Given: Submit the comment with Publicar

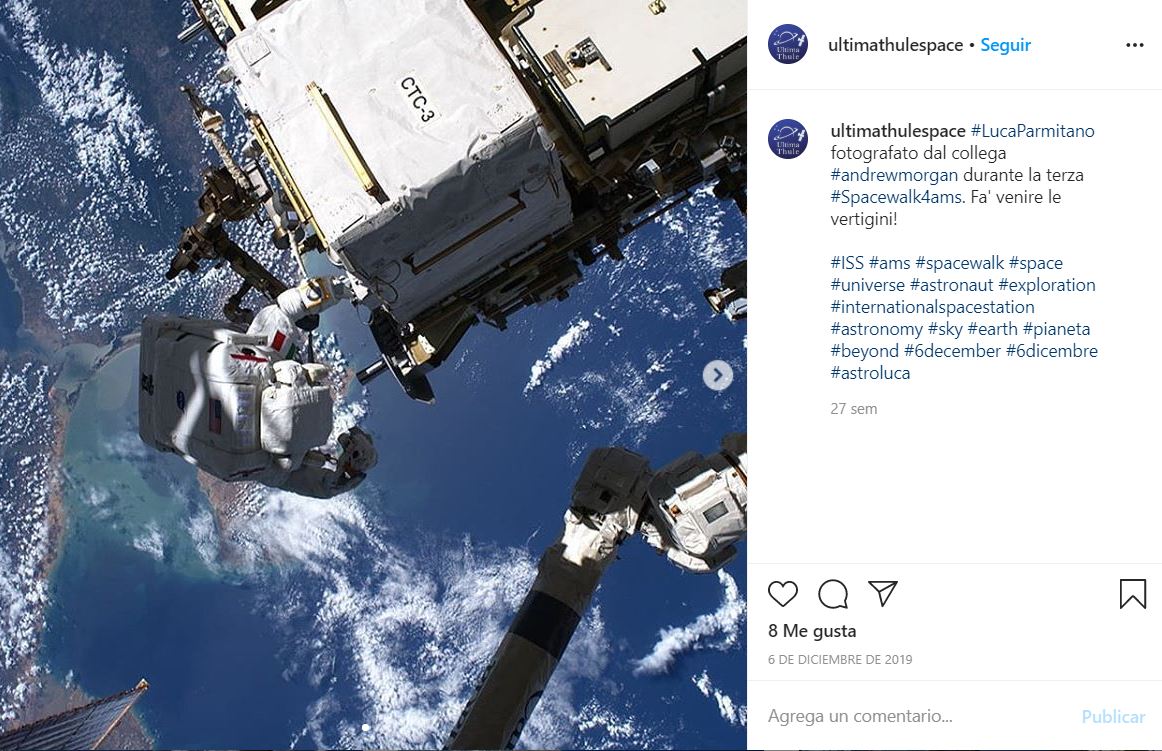Looking at the screenshot, I should [1113, 716].
